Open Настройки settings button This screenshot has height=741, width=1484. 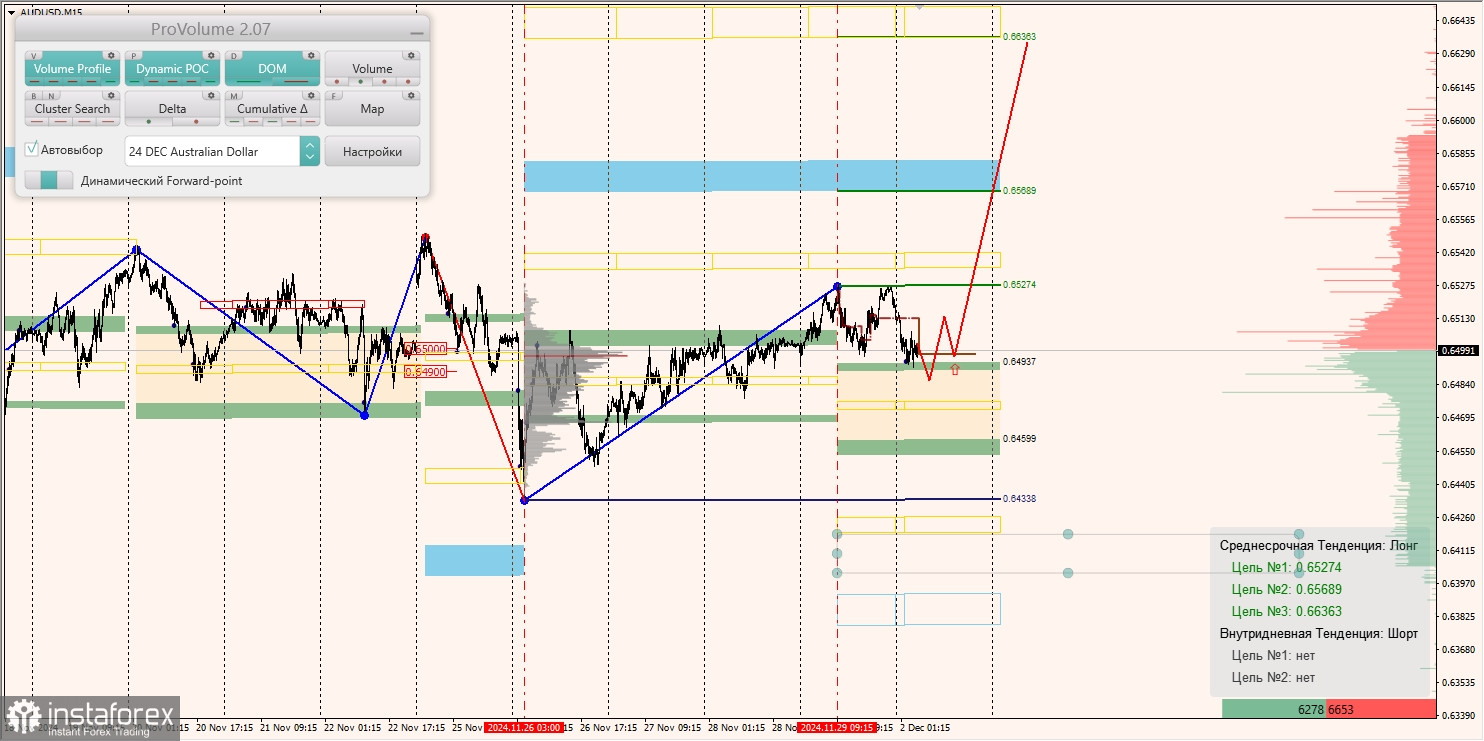click(x=372, y=151)
